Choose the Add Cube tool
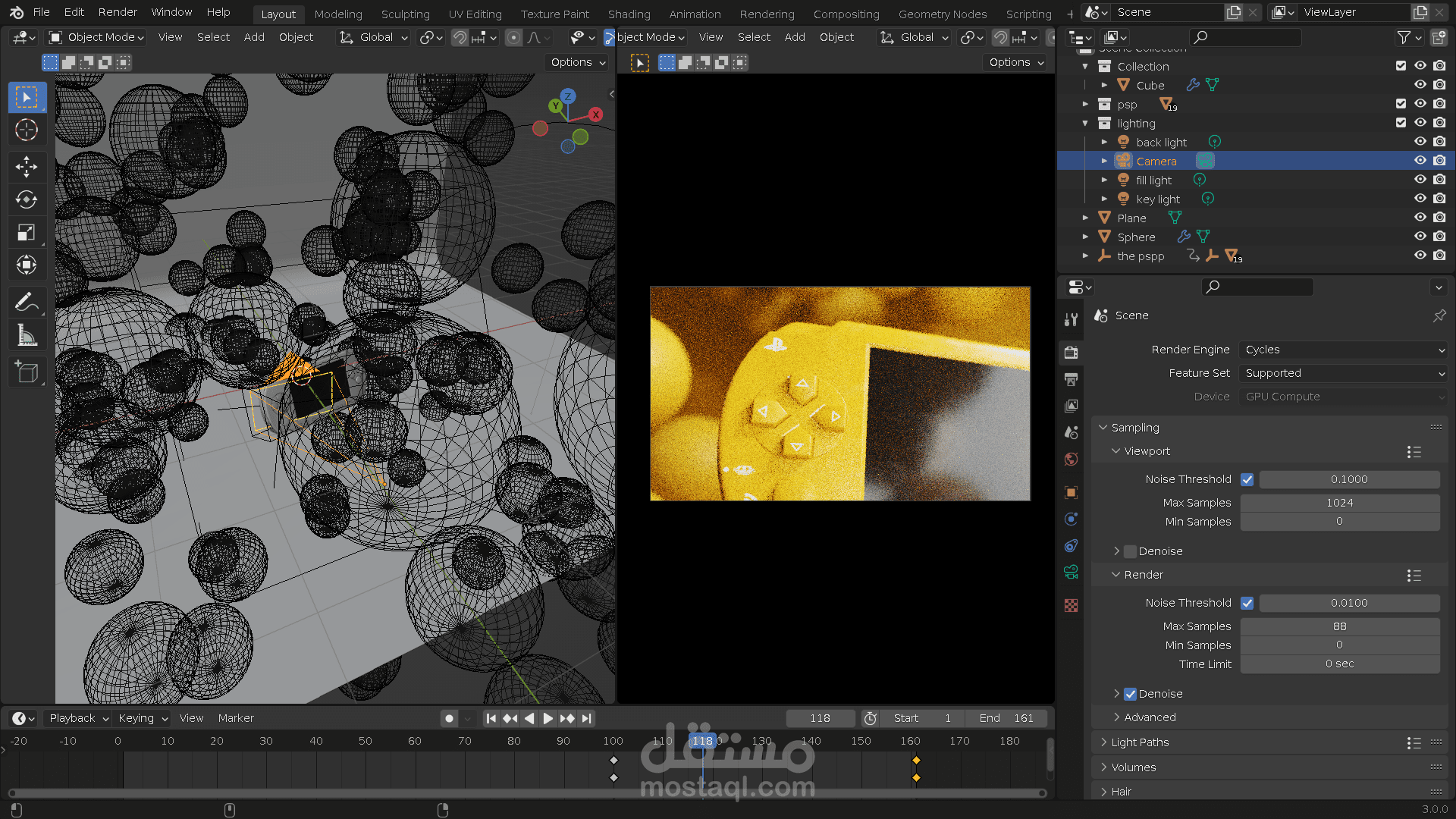 coord(27,372)
